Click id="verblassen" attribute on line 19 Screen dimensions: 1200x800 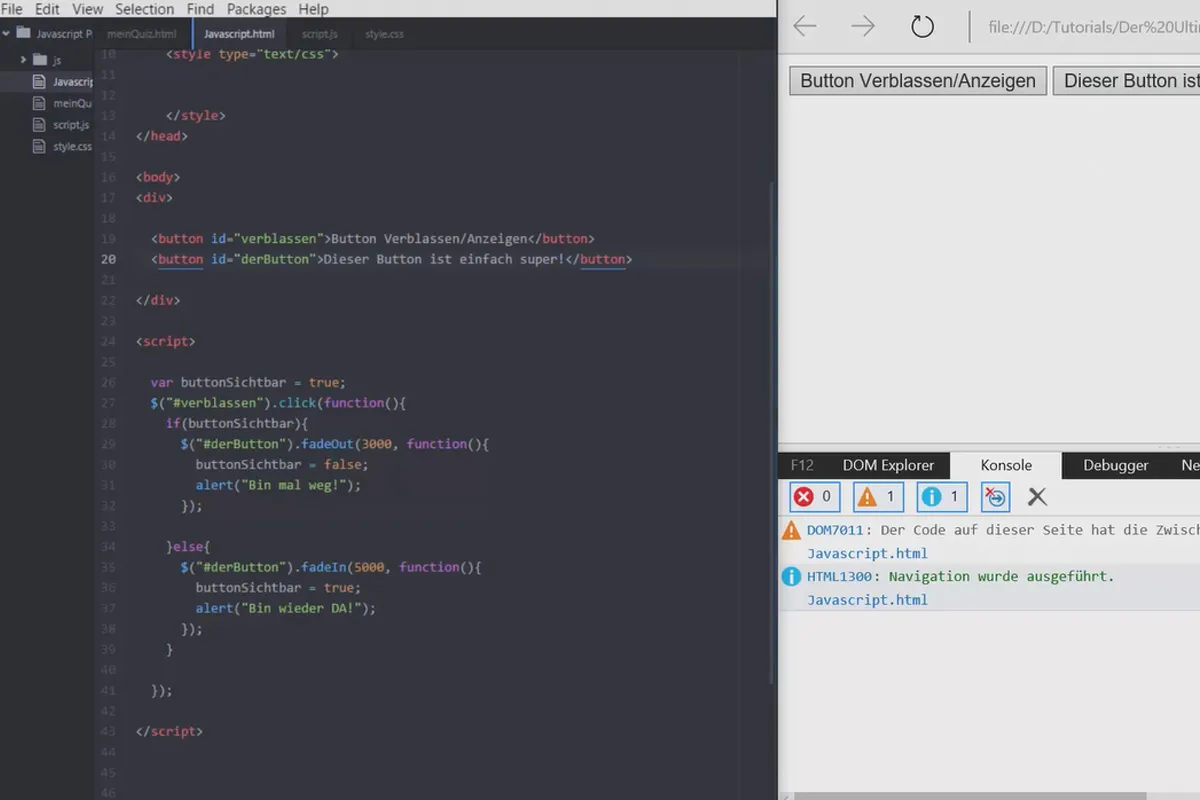click(x=267, y=239)
